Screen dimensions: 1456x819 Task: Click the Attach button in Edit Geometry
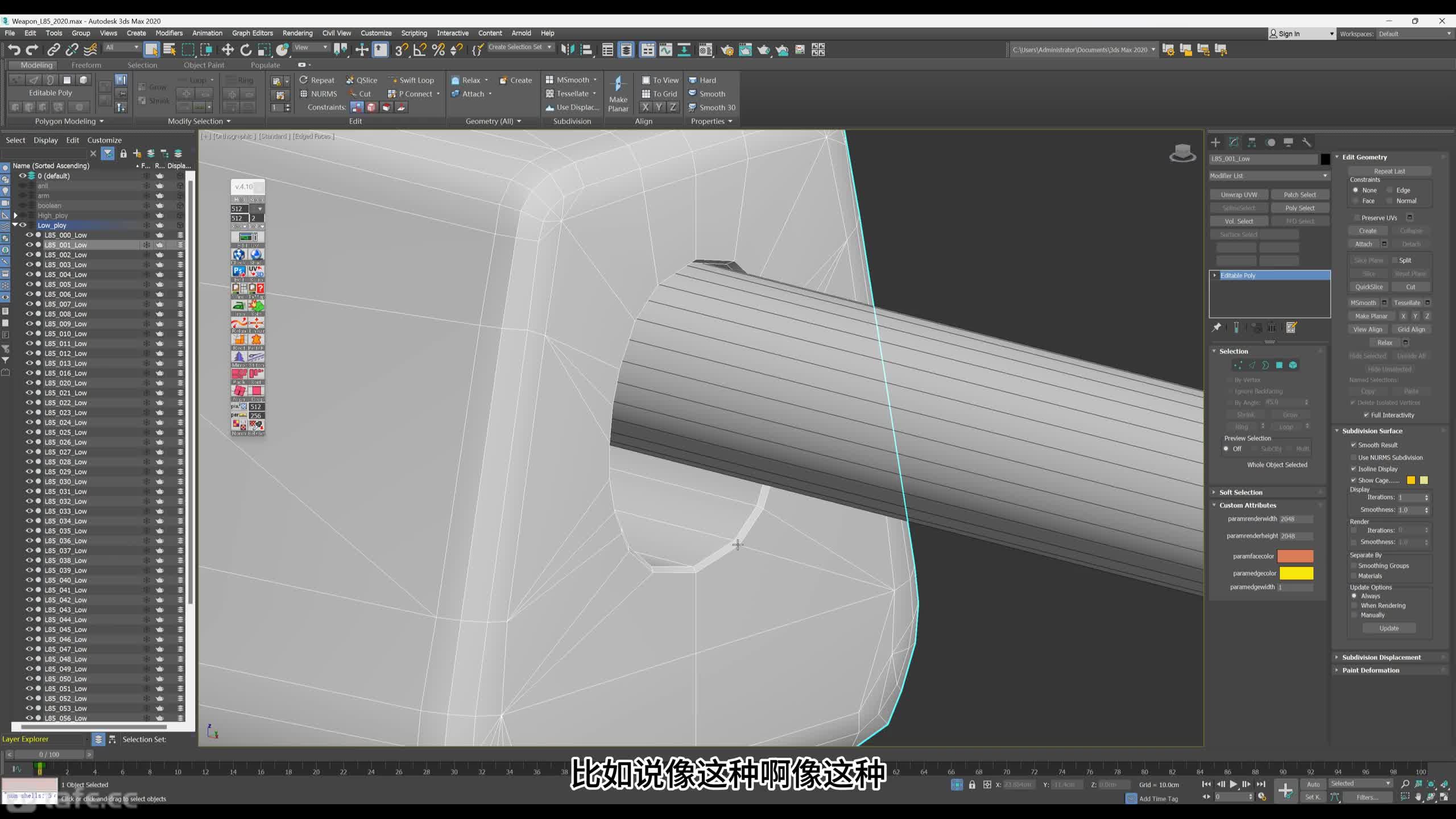[x=1363, y=244]
